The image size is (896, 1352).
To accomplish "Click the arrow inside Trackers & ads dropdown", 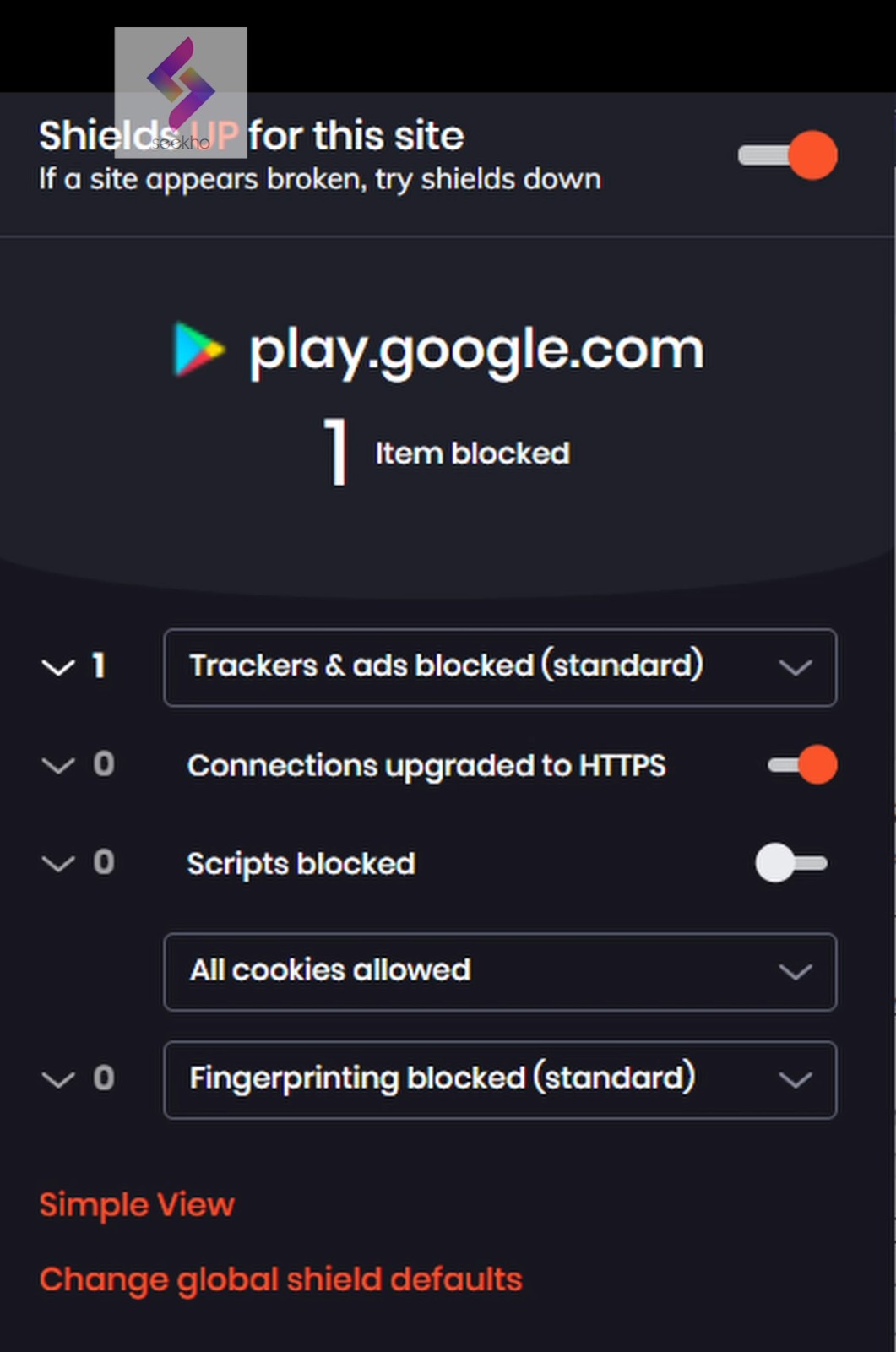I will tap(796, 668).
